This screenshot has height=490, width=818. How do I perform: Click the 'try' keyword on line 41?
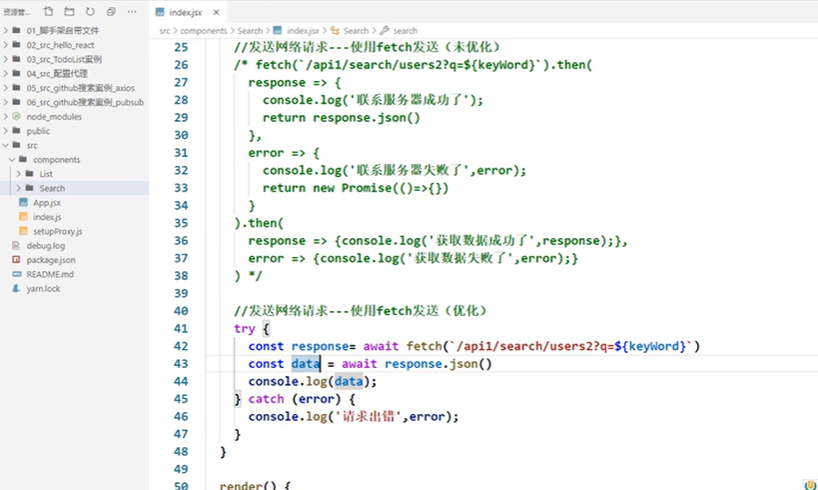(x=245, y=329)
